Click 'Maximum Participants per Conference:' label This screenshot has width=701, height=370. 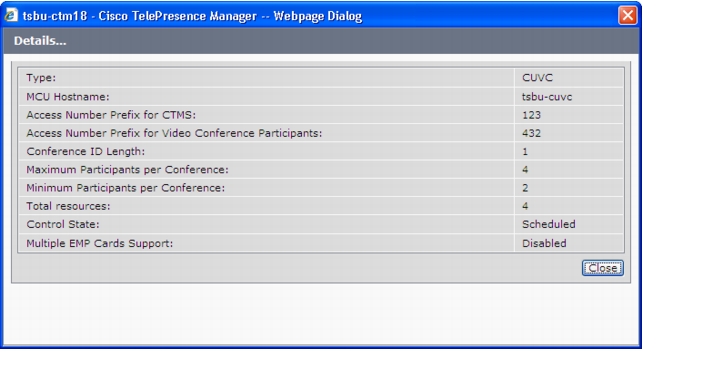(127, 170)
